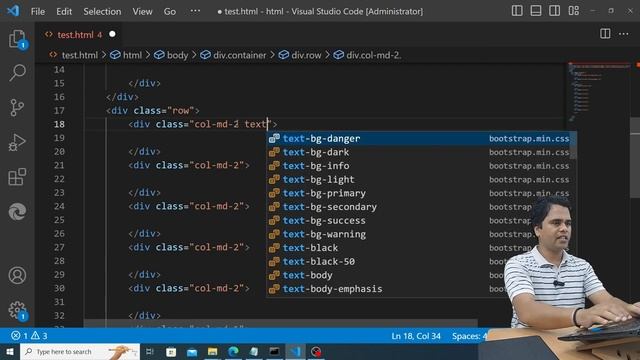640x360 pixels.
Task: Expand the overflow menu ellipsis in menu bar
Action: point(195,11)
